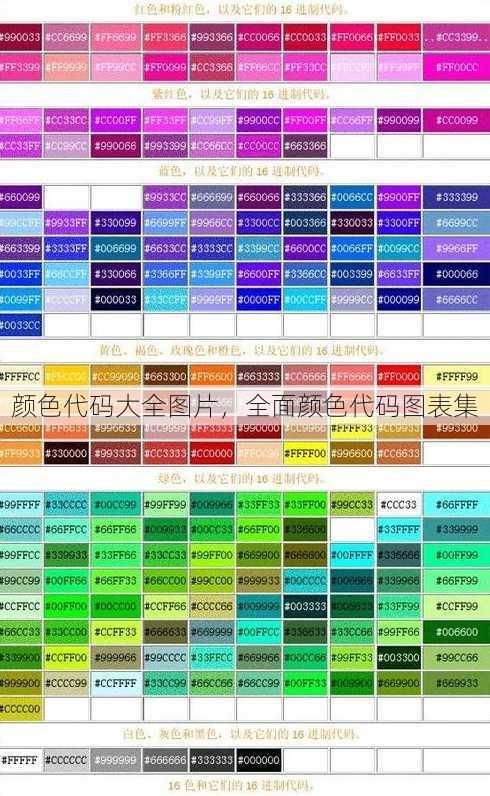Viewport: 490px width, 796px height.
Task: Select the #FF6600 orange swatch
Action: [212, 377]
